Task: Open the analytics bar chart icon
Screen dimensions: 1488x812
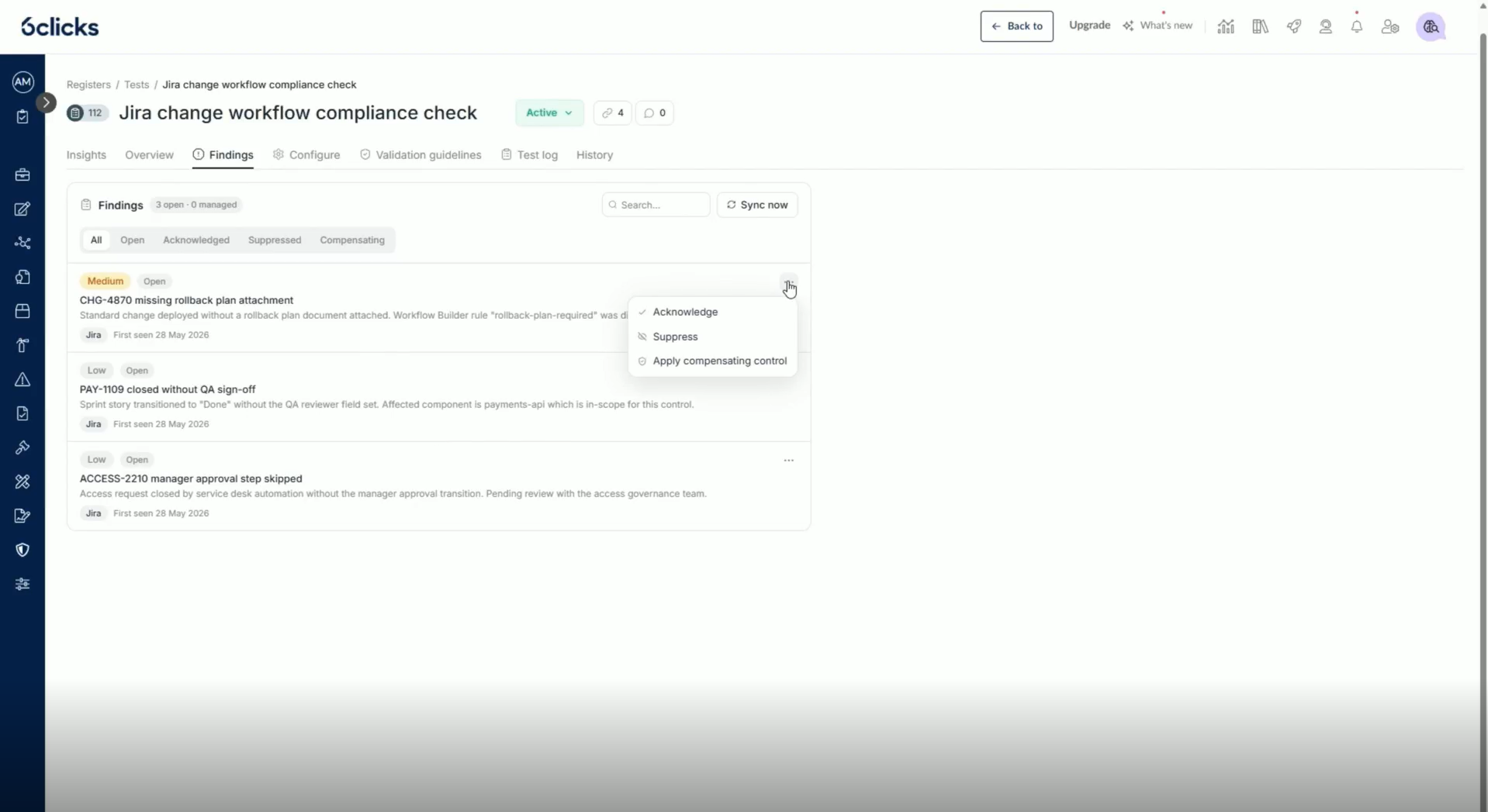Action: [x=1226, y=26]
